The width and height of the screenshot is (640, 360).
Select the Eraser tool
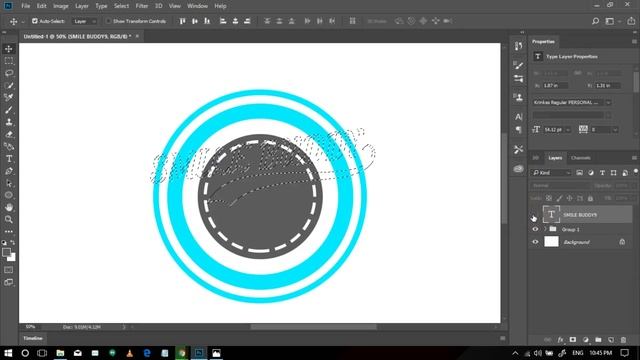tap(9, 134)
